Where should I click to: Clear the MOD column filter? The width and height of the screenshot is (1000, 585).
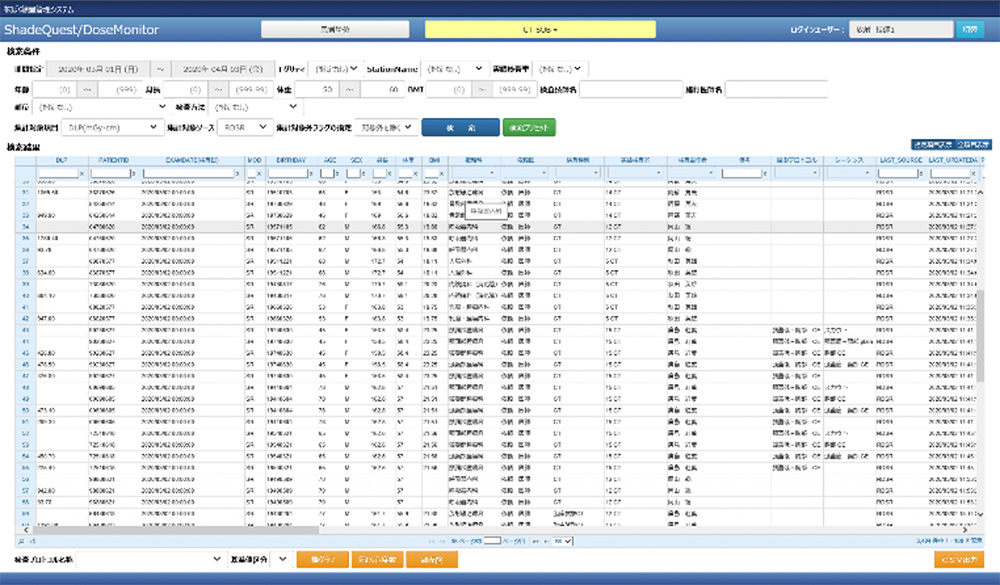[x=259, y=174]
